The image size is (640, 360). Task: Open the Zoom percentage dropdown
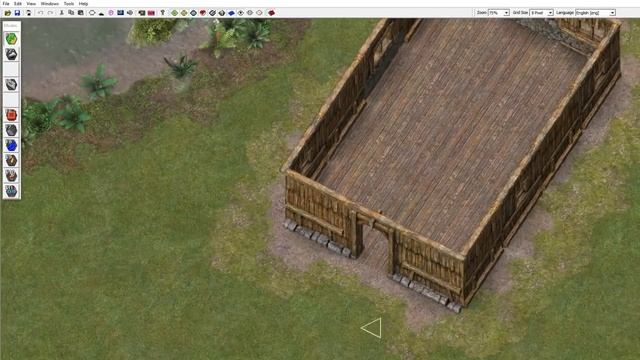(x=499, y=13)
